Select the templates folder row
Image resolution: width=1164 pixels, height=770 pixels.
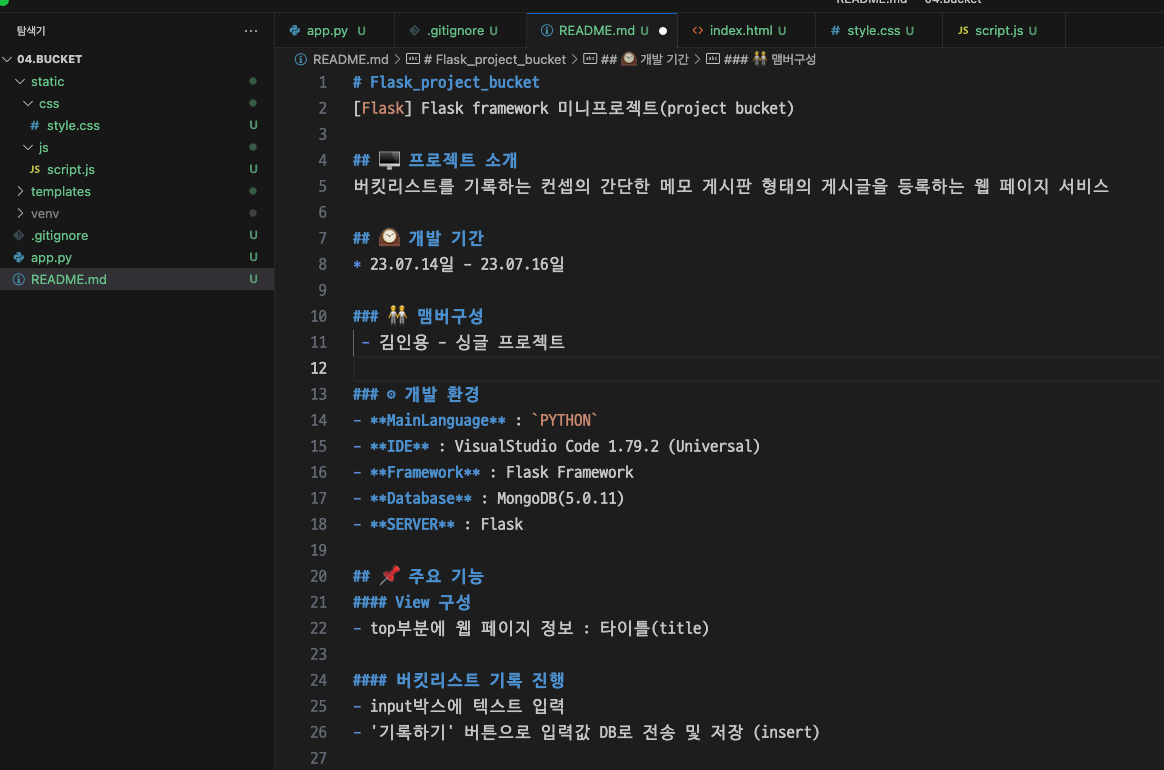tap(137, 191)
